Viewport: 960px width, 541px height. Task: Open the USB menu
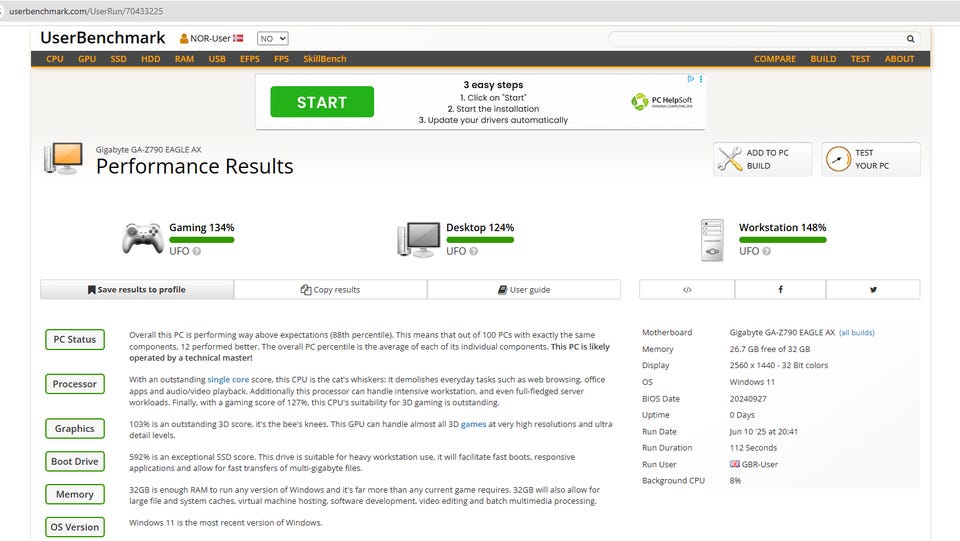(217, 59)
